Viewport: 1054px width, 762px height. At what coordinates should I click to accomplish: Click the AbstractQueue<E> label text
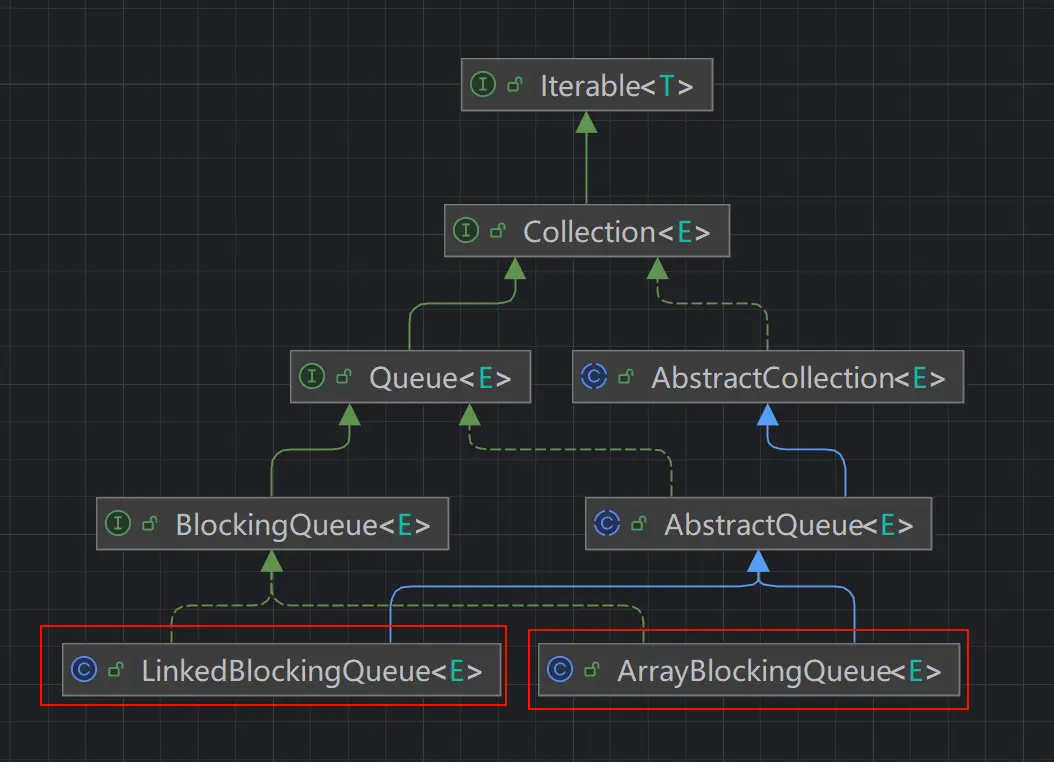point(788,525)
